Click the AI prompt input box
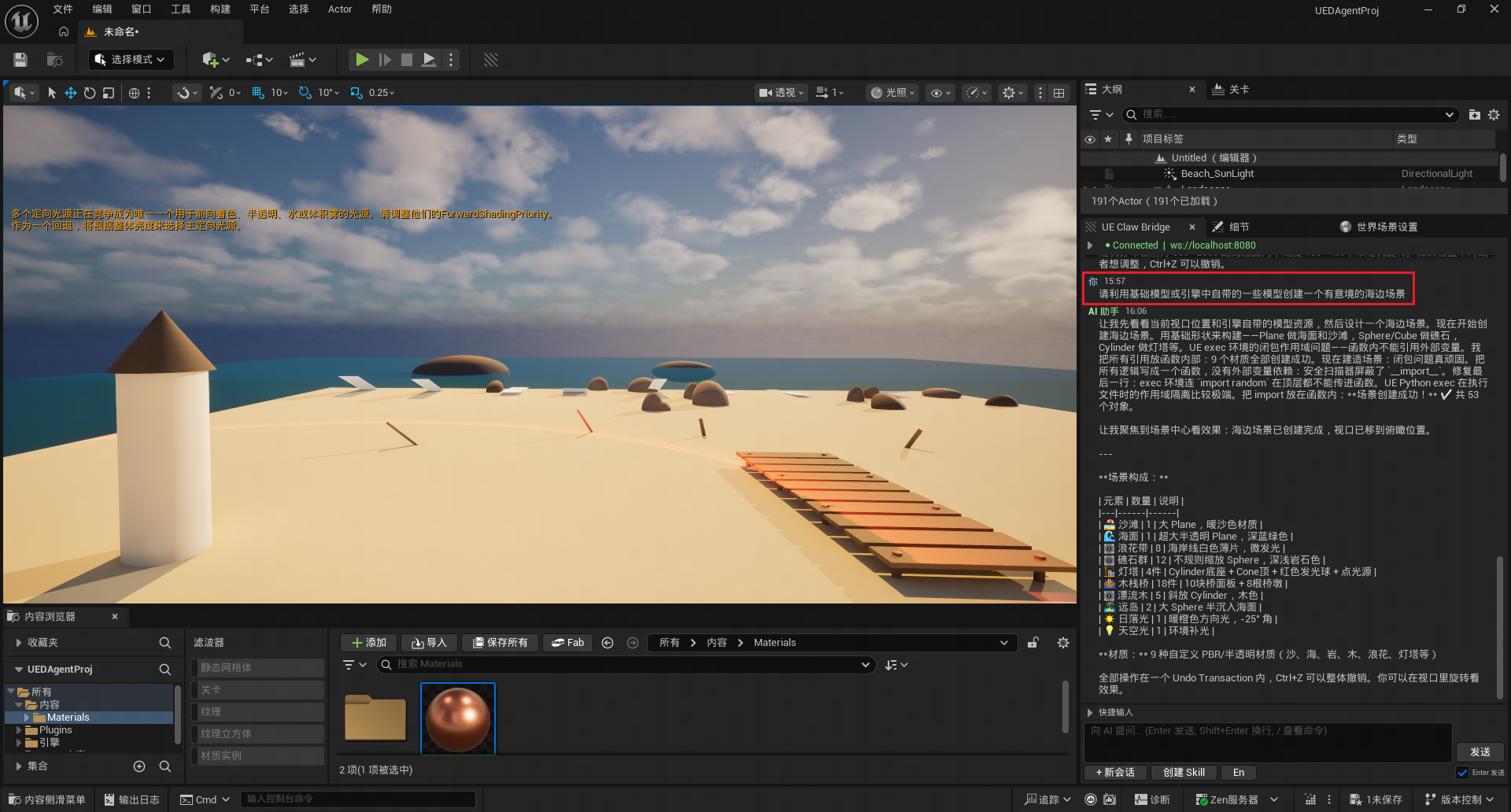1511x812 pixels. point(1268,742)
